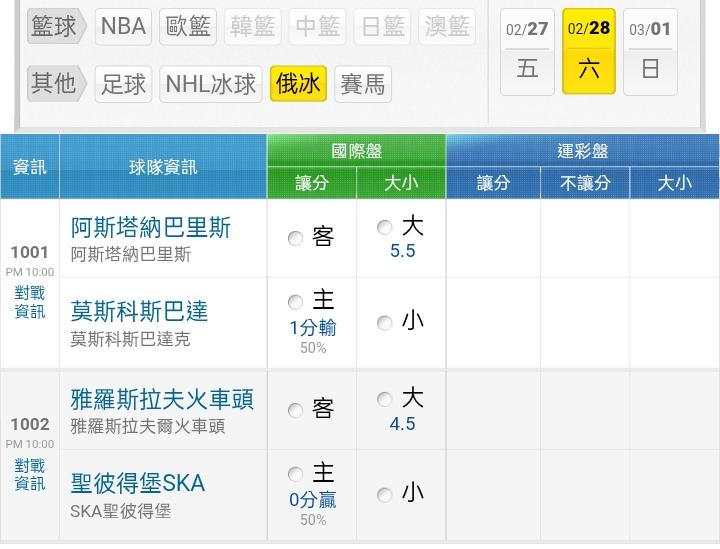Screen dimensions: 720x549
Task: Click 讓分 header under 國際盤
Action: click(312, 183)
